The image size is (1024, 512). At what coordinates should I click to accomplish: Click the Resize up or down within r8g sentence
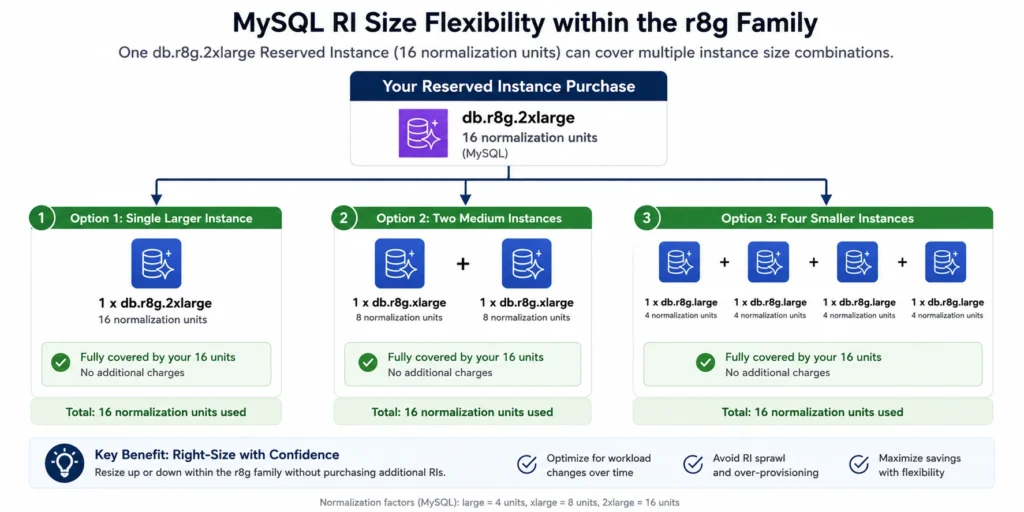tap(270, 472)
